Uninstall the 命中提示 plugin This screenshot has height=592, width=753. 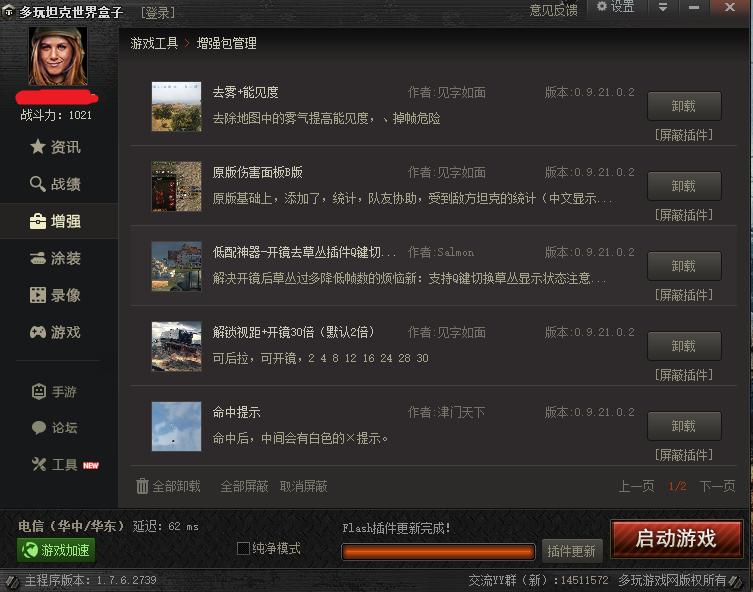(x=684, y=426)
